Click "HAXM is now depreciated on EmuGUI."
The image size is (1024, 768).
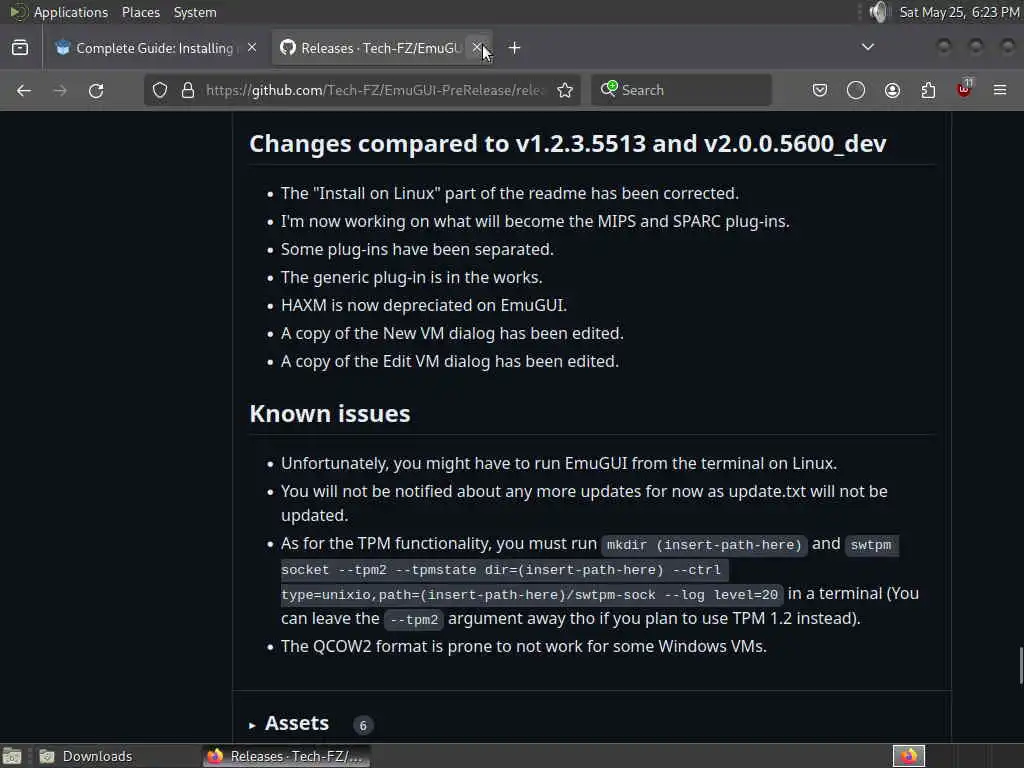[424, 305]
